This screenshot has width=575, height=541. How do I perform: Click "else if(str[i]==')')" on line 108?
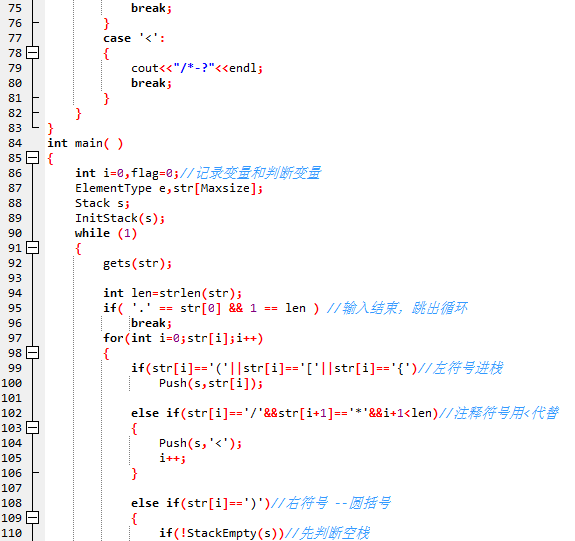click(201, 503)
